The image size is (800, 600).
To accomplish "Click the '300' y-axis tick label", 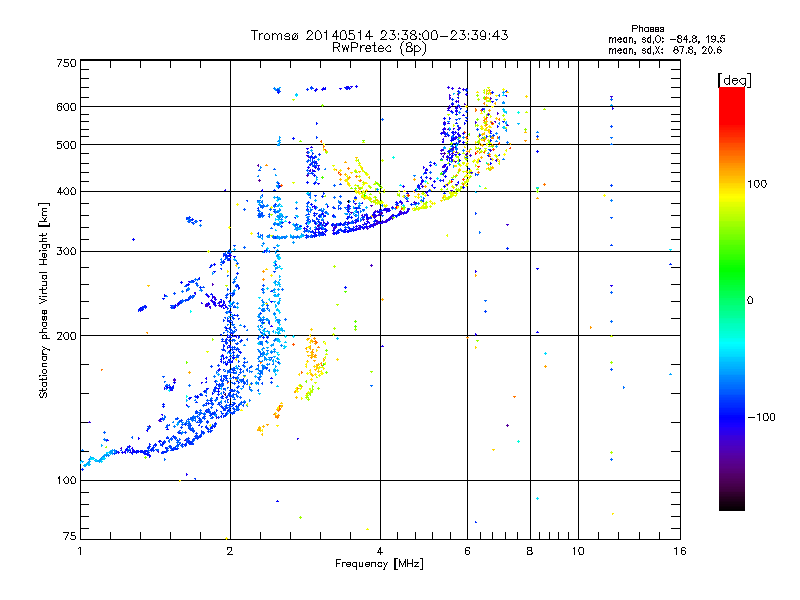I will click(x=66, y=252).
